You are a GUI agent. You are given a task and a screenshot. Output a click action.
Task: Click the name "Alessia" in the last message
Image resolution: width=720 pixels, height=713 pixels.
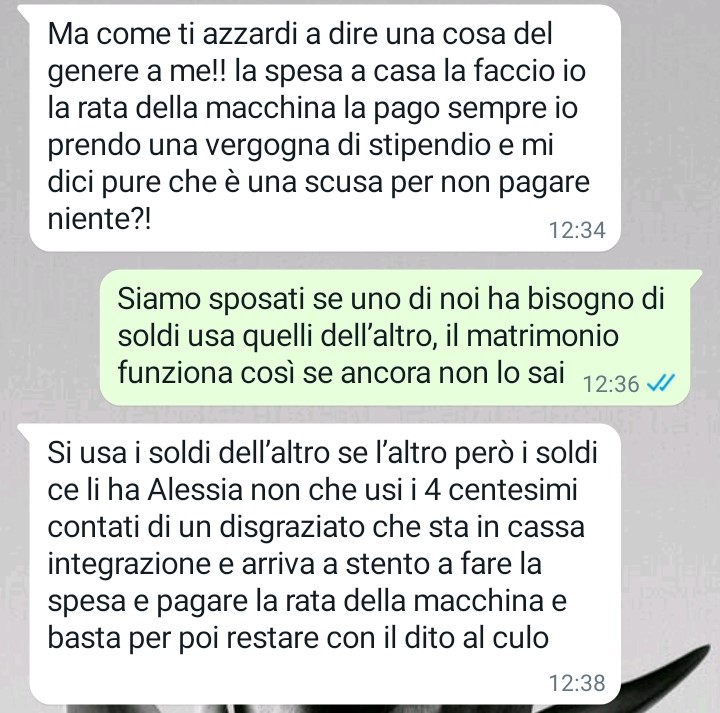click(x=195, y=490)
